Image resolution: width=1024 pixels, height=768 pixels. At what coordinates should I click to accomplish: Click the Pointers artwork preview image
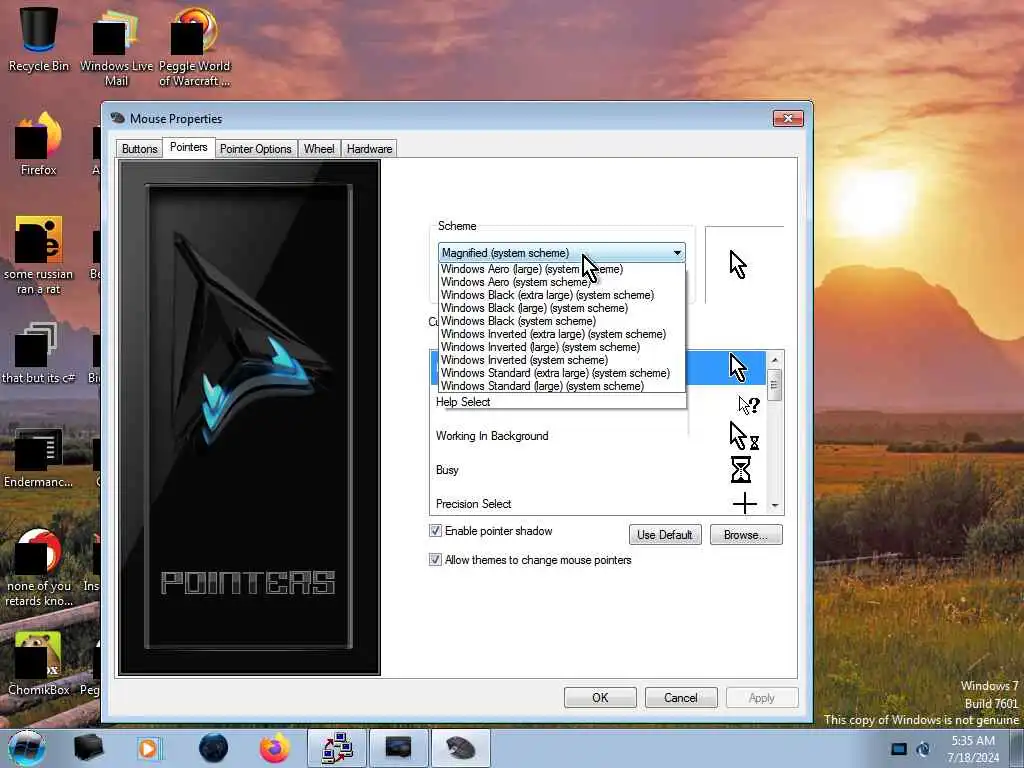[x=249, y=418]
